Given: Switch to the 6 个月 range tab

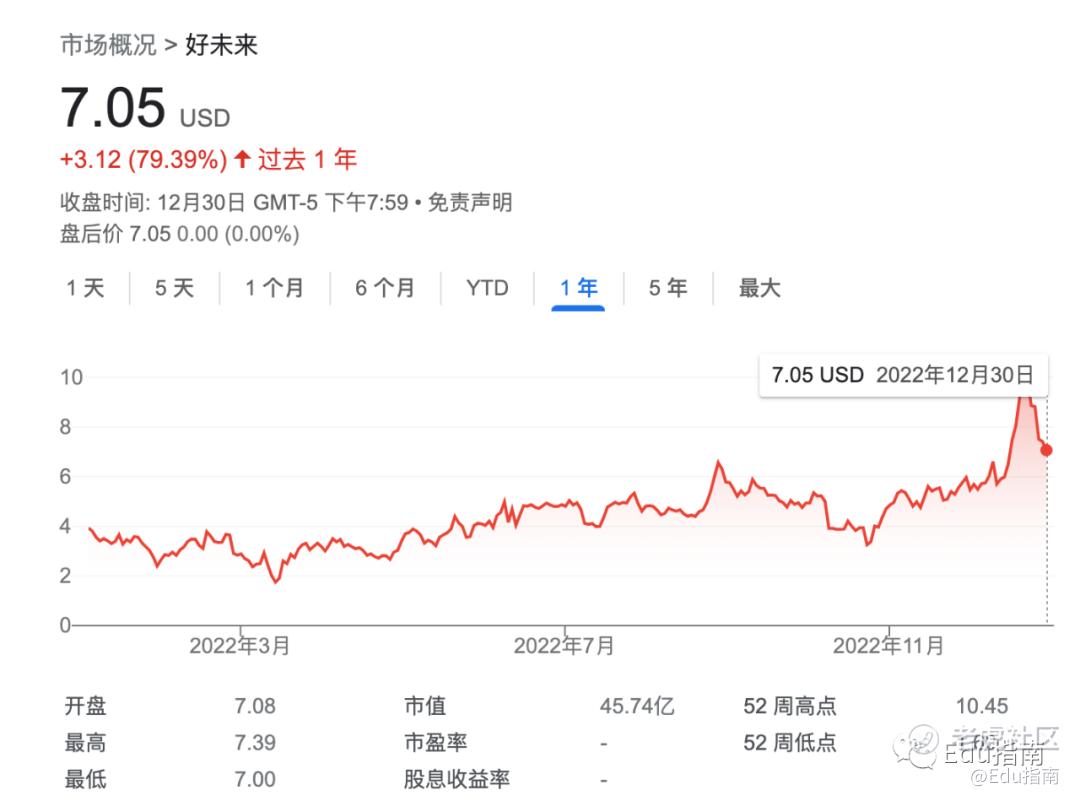Looking at the screenshot, I should [385, 288].
